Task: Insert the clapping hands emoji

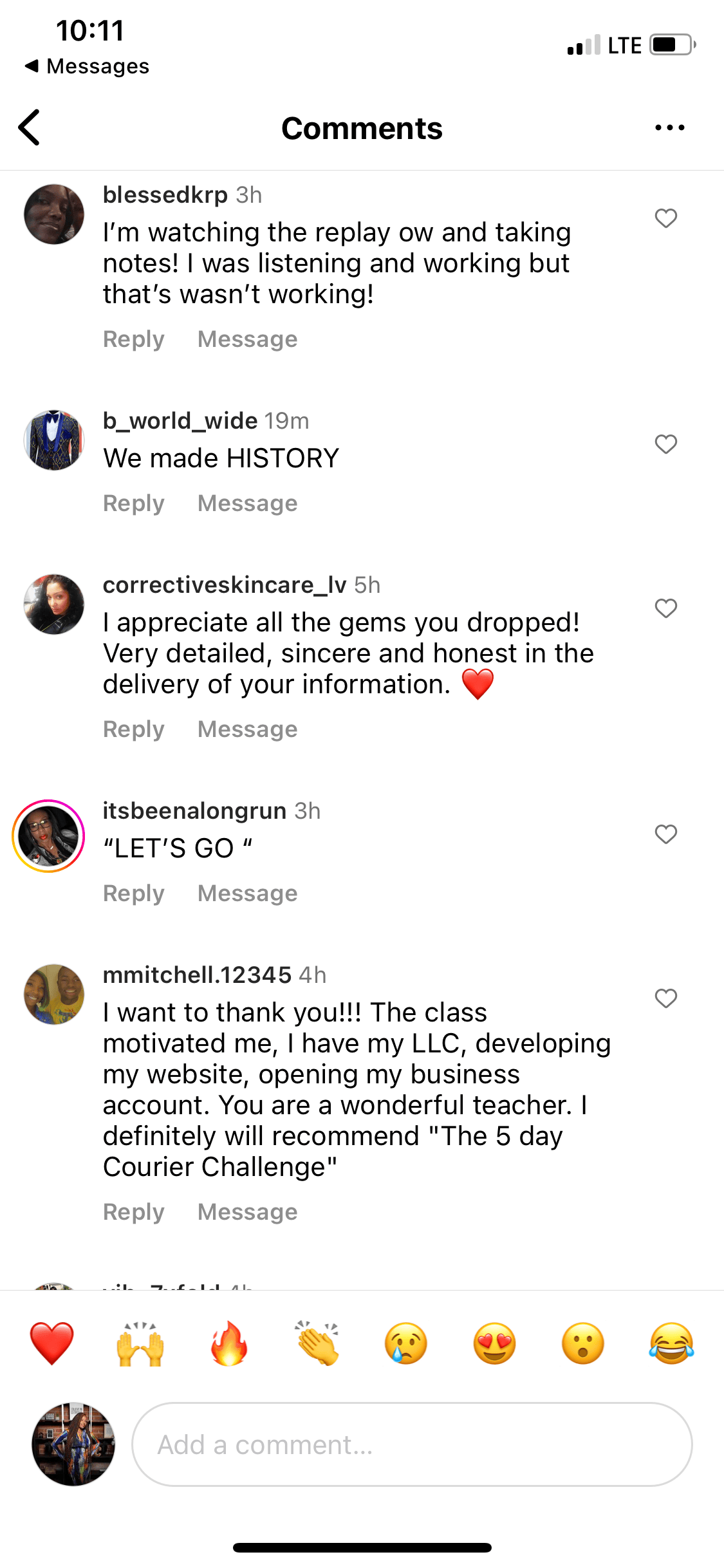Action: point(317,1343)
